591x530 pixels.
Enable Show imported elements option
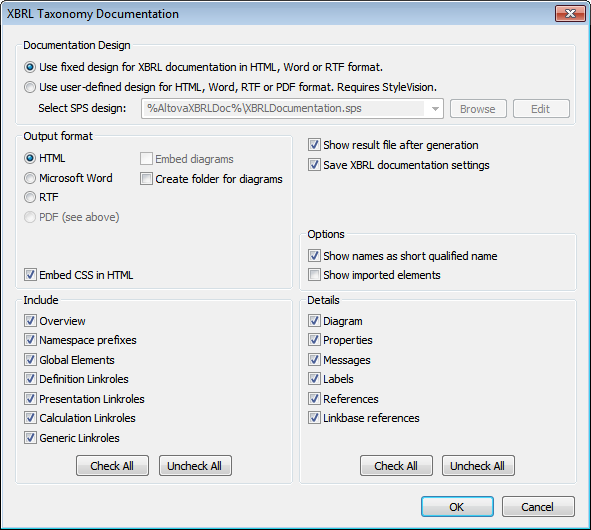314,275
